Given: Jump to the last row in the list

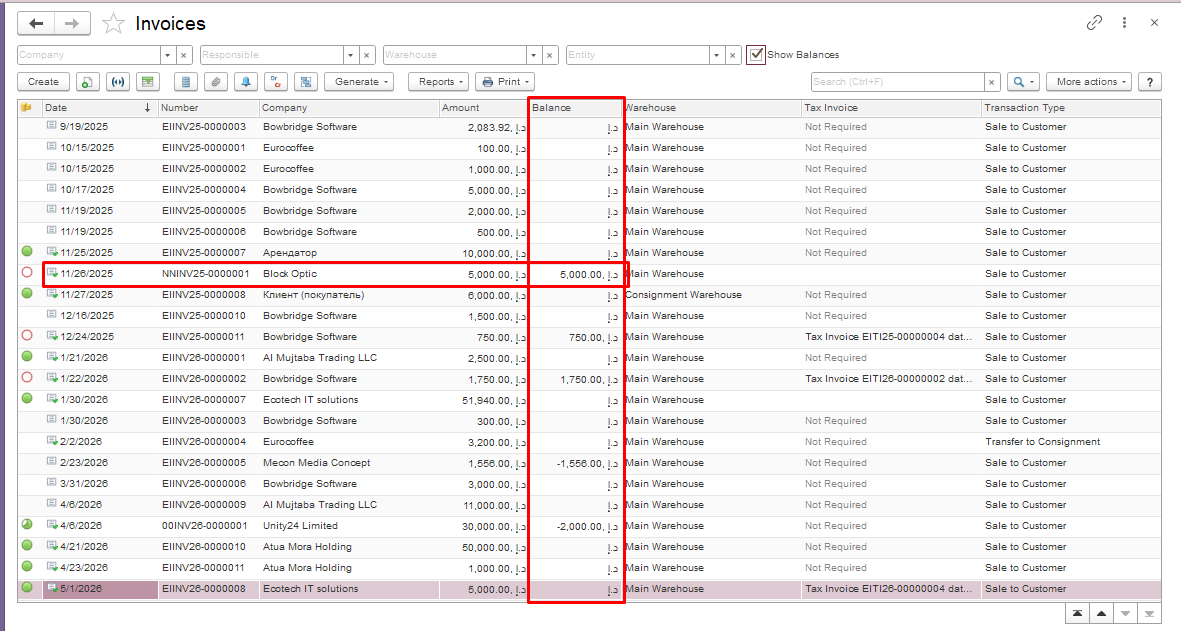Looking at the screenshot, I should [1149, 614].
